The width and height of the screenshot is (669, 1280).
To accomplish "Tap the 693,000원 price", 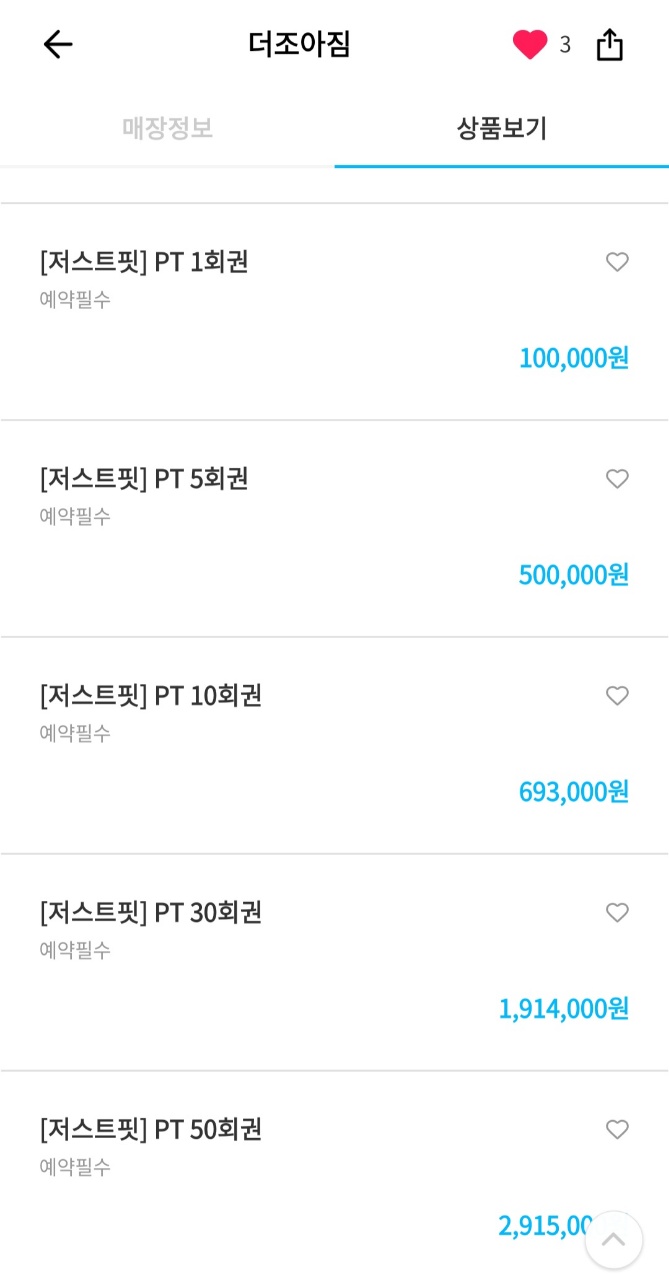I will click(x=574, y=791).
